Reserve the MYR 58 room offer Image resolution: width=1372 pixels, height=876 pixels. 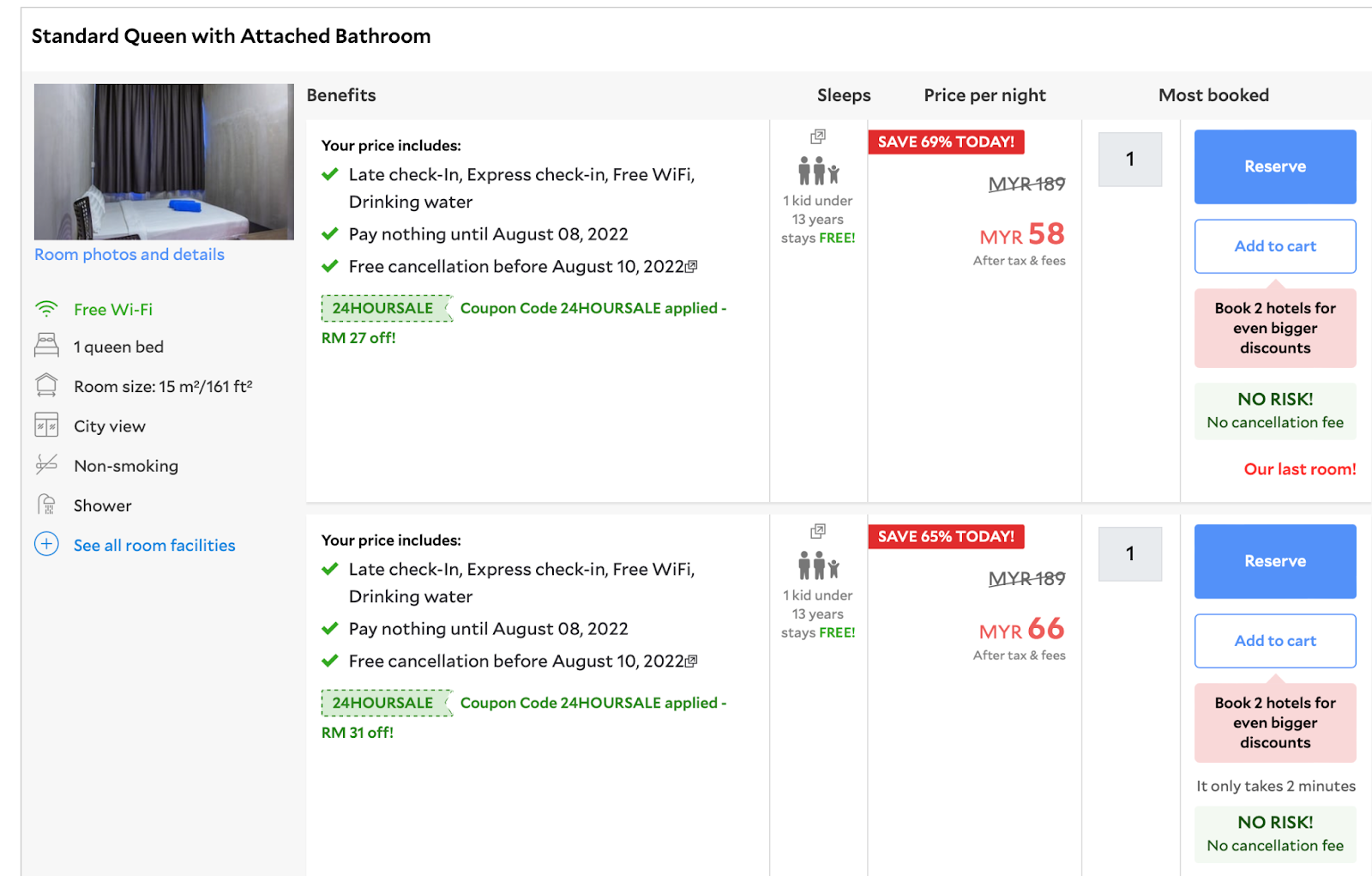click(1275, 166)
